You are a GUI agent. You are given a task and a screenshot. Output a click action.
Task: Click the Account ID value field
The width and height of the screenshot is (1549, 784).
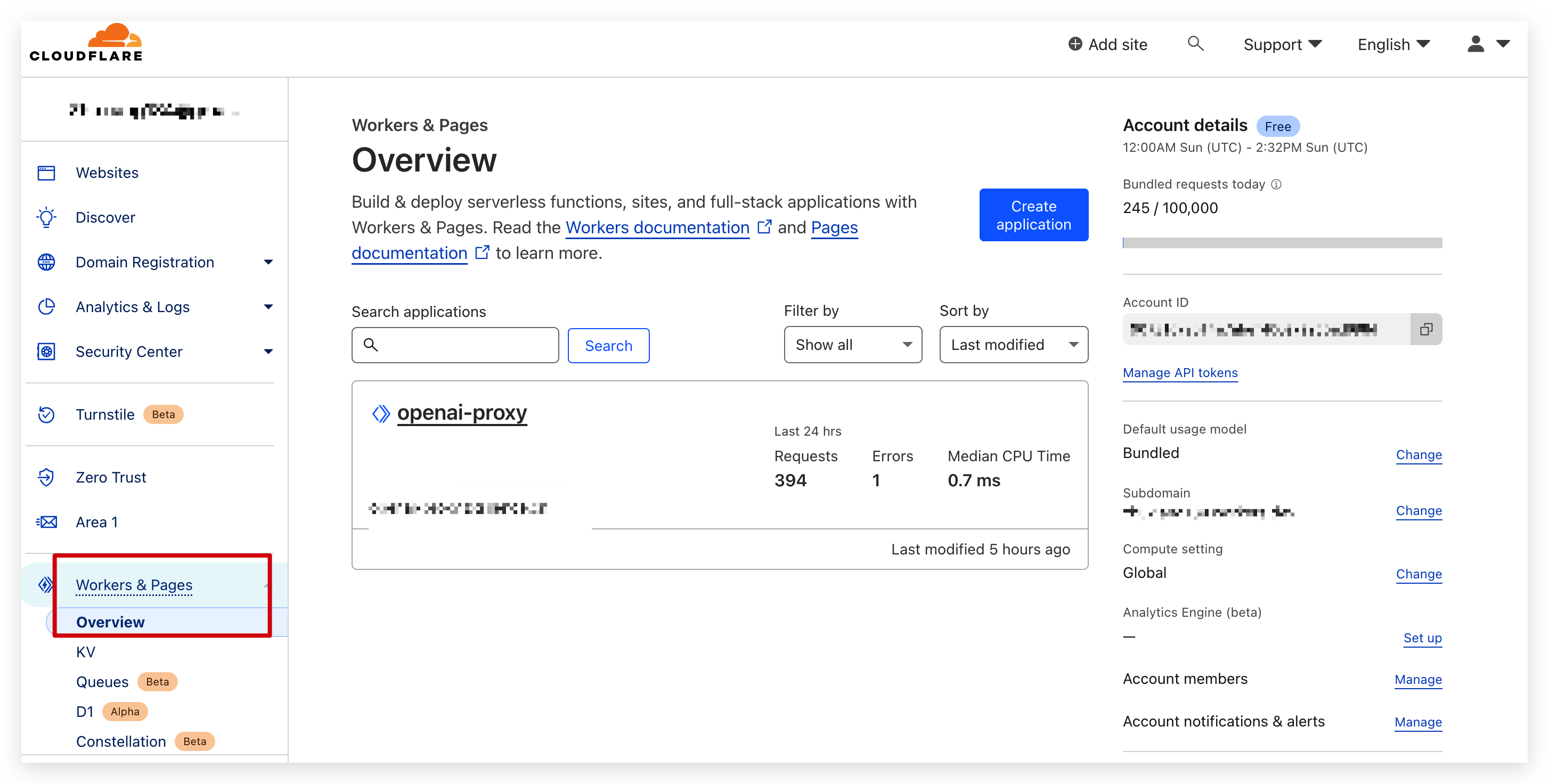1266,330
